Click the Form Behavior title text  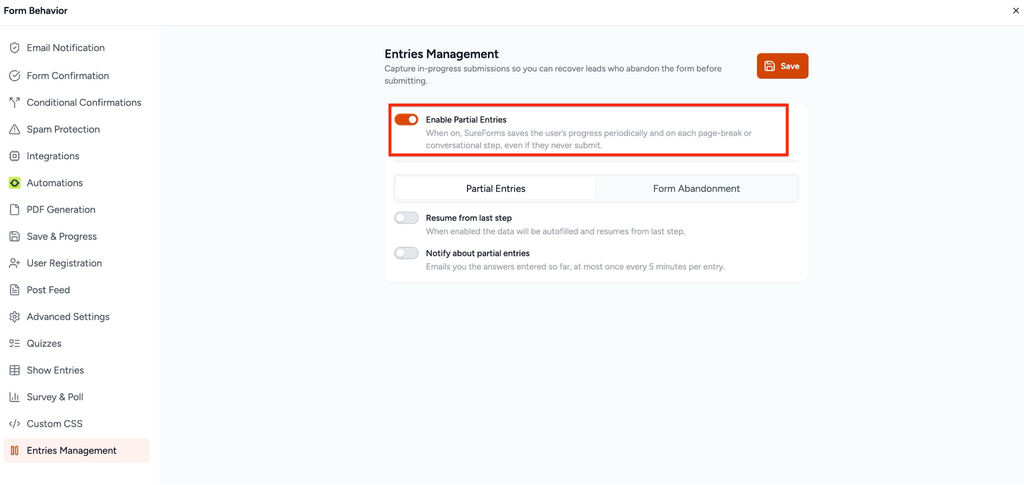coord(36,11)
